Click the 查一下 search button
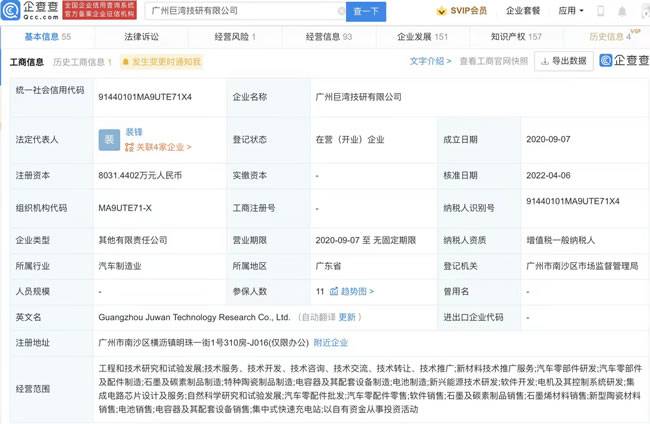 tap(366, 11)
